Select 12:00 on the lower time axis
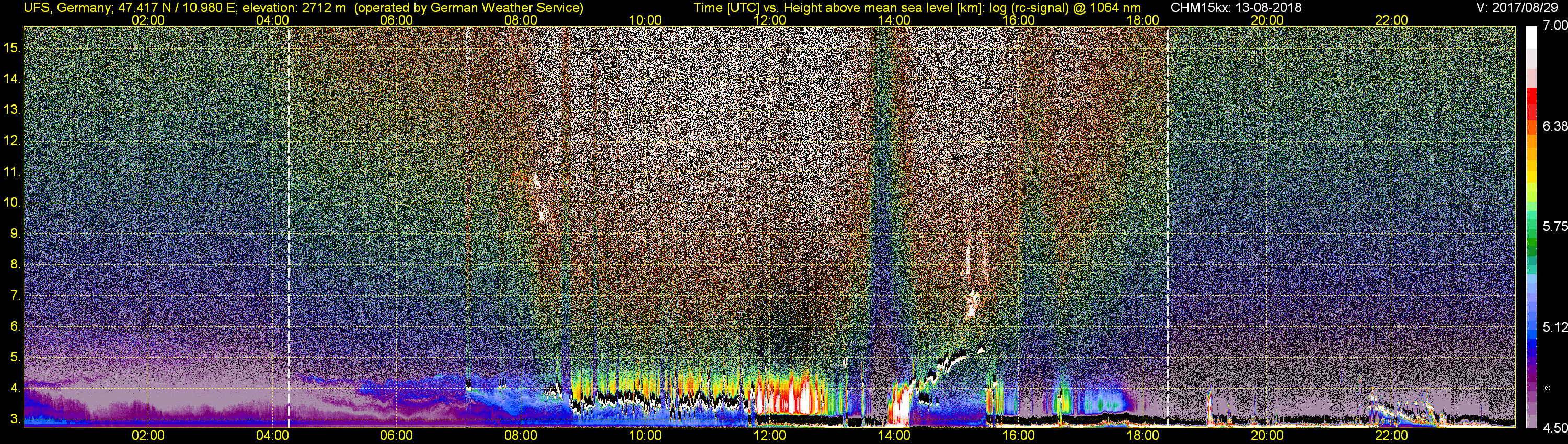The image size is (1568, 444). (770, 436)
